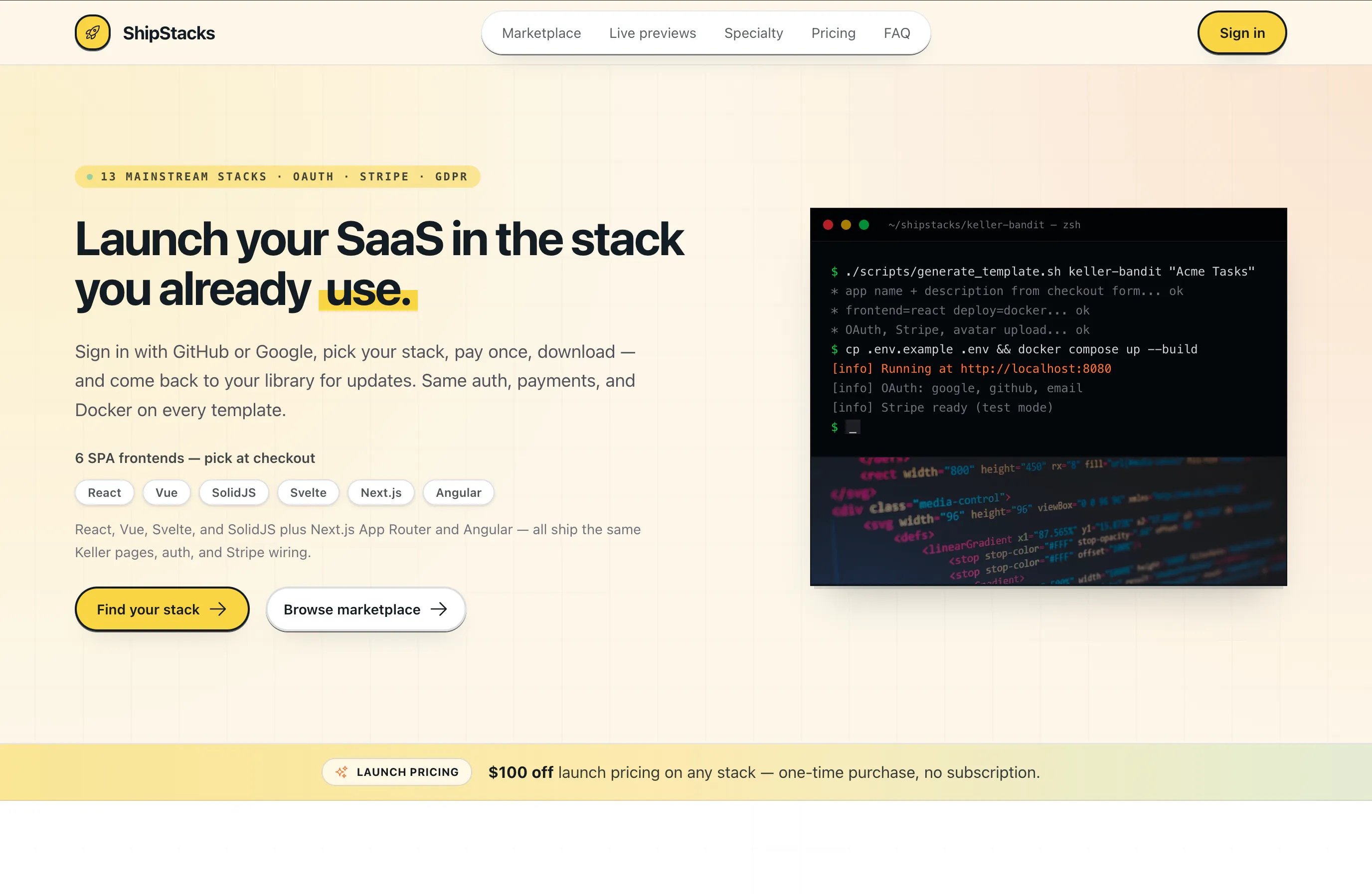Click '[info] Stripe ready (test mode)' line
This screenshot has width=1372, height=894.
pyautogui.click(x=942, y=408)
